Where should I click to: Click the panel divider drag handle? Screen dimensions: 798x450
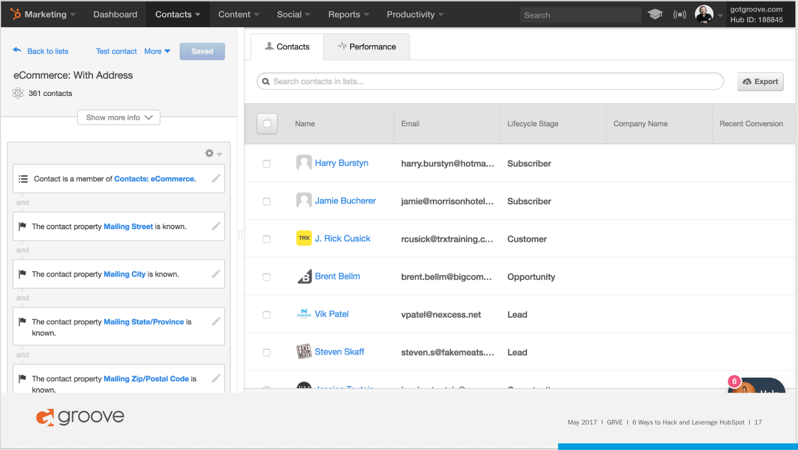pos(240,235)
